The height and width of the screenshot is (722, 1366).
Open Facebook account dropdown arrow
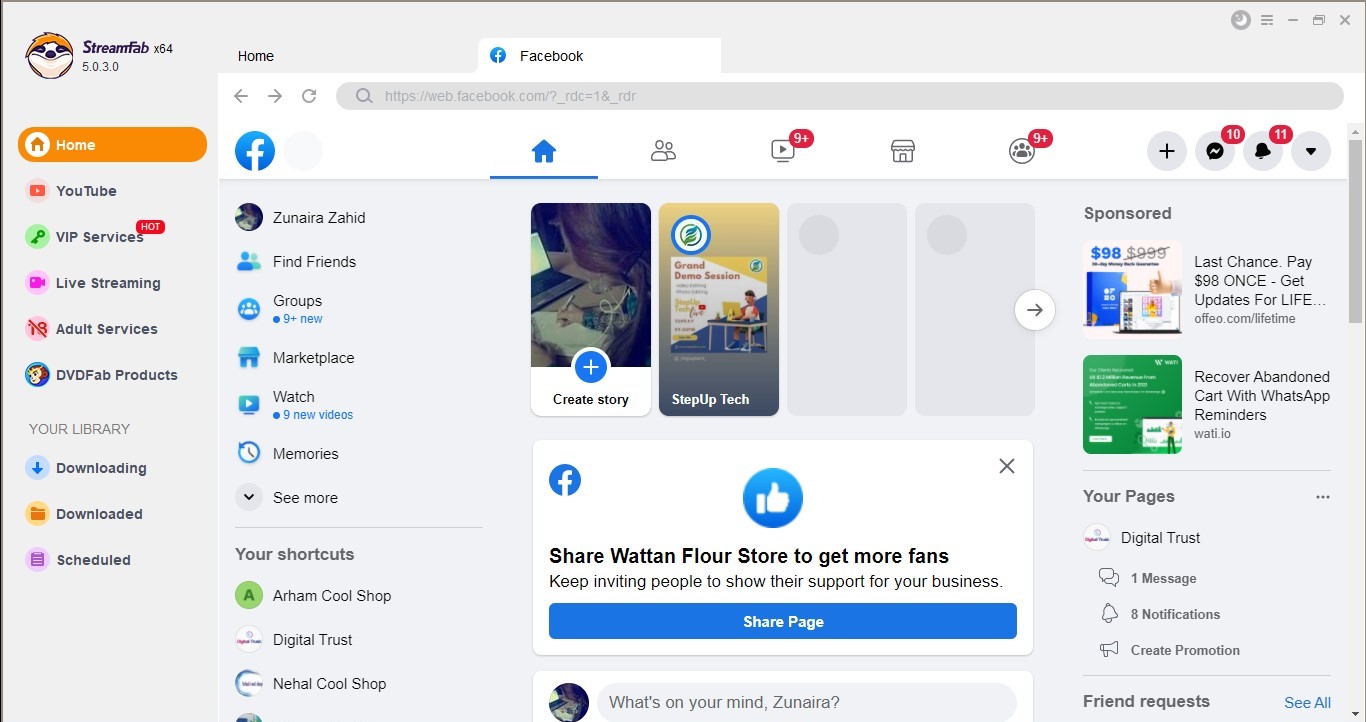coord(1311,151)
